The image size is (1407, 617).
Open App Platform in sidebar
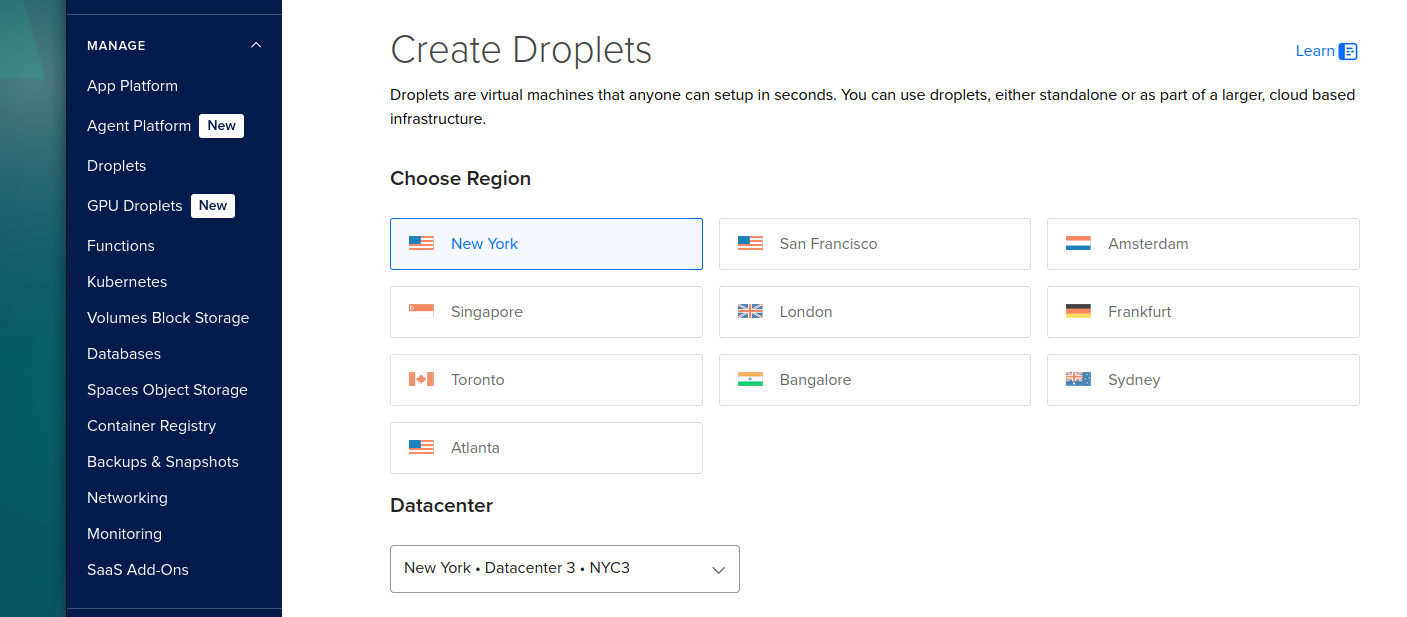(132, 86)
